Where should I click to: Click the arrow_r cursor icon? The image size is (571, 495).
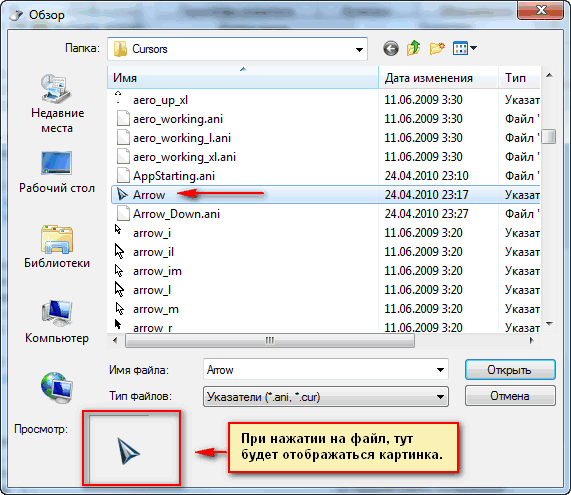[118, 324]
